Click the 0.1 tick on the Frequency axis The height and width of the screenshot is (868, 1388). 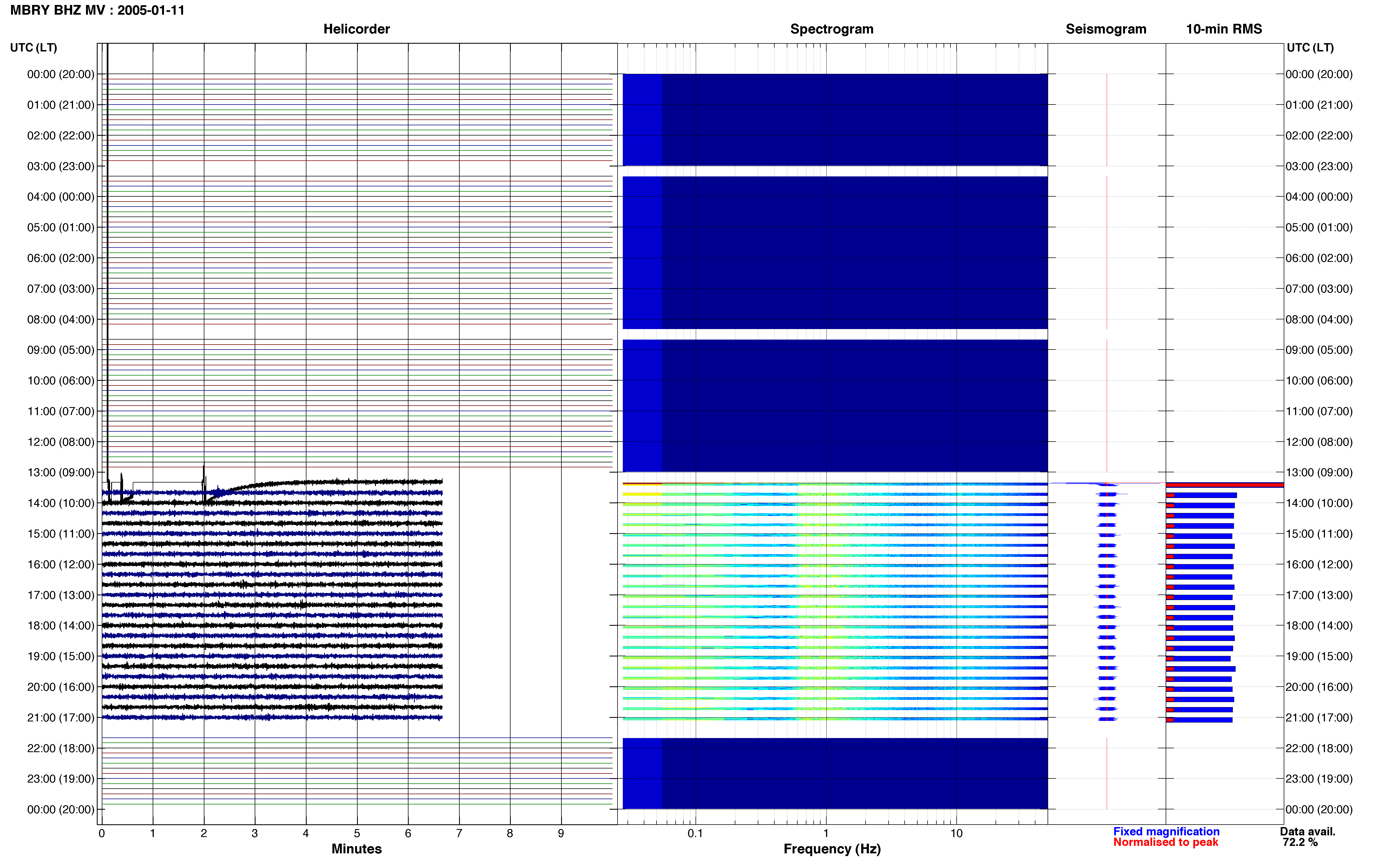click(695, 833)
